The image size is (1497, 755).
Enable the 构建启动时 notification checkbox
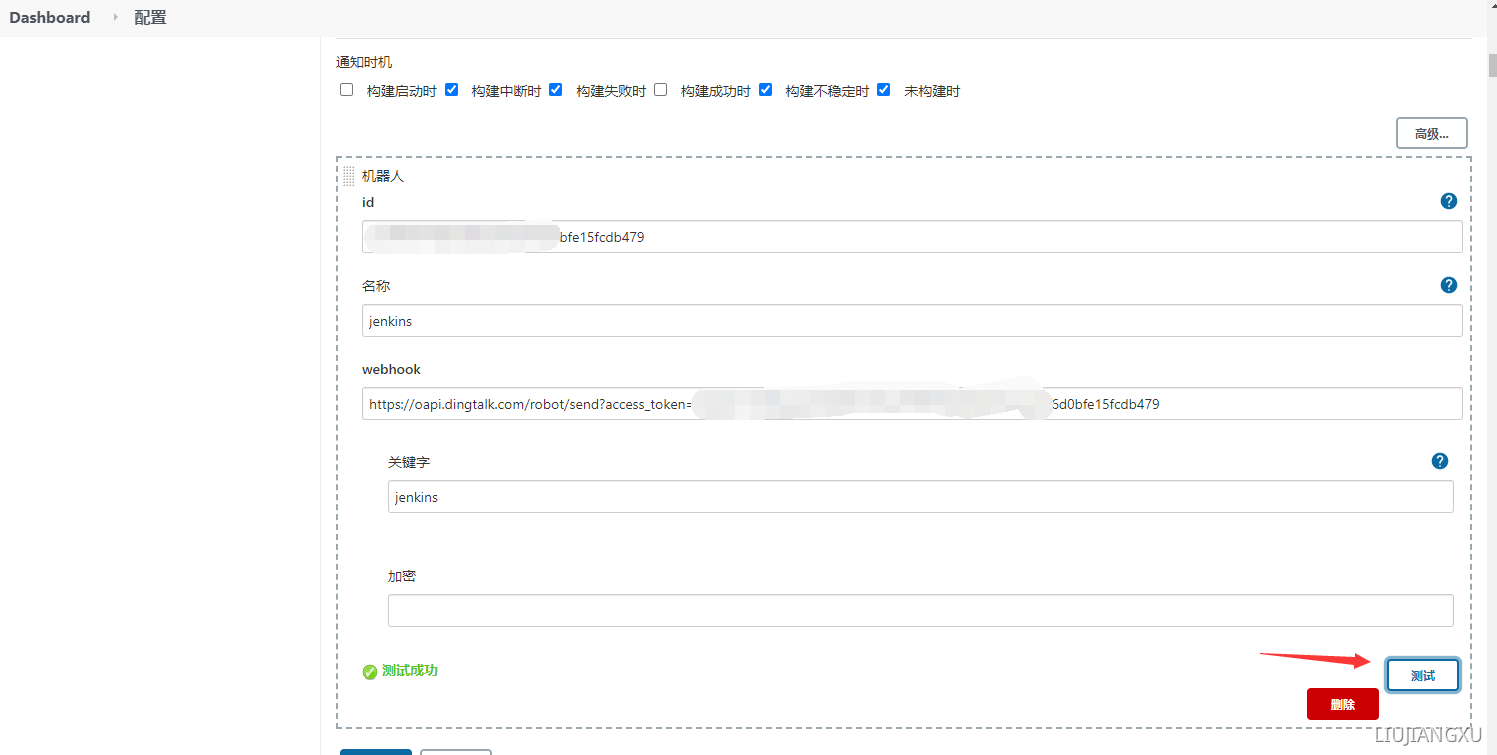pos(345,89)
